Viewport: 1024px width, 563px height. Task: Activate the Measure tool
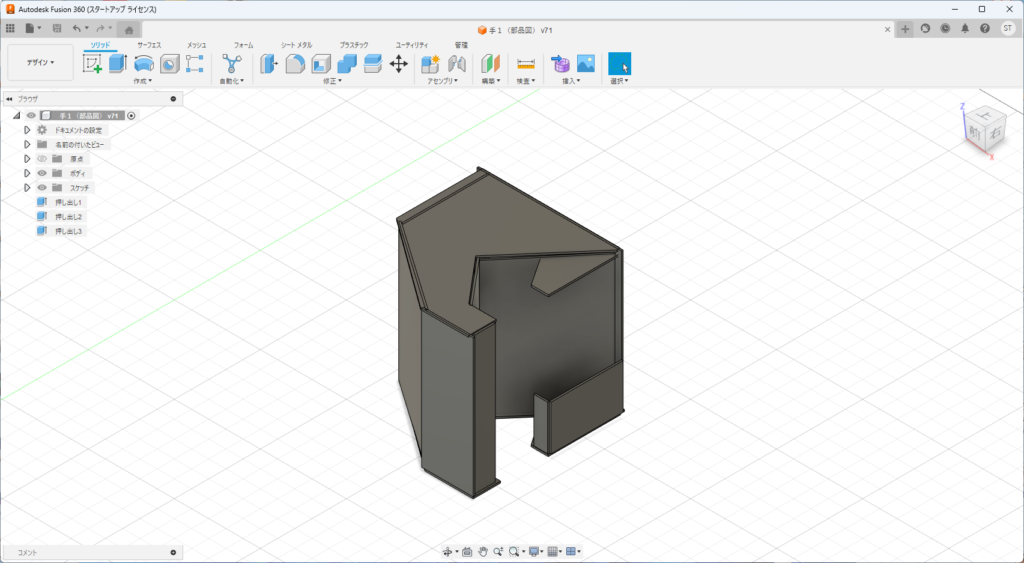pos(526,63)
